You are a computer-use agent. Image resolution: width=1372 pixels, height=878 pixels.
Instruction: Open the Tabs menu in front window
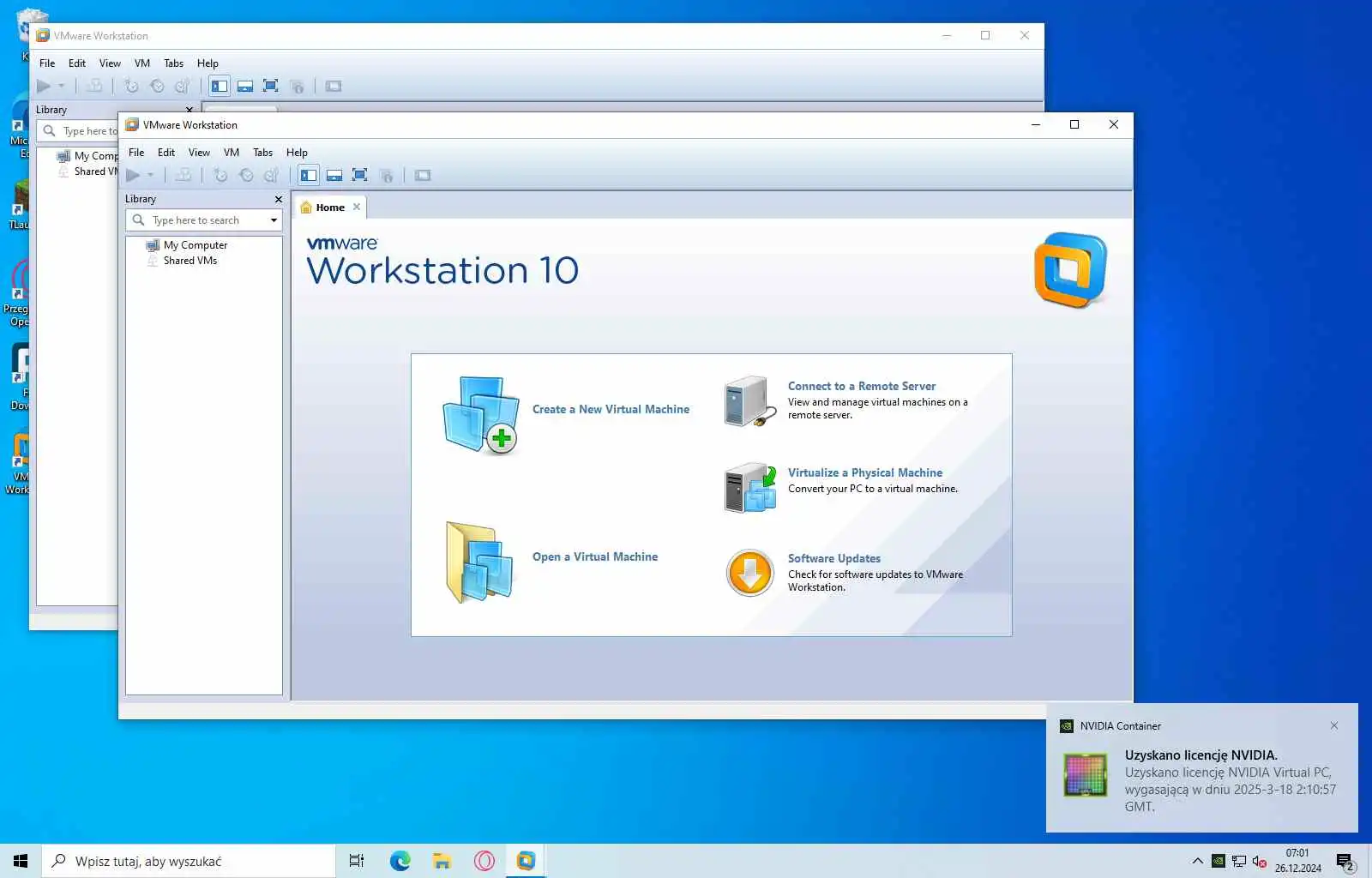262,153
